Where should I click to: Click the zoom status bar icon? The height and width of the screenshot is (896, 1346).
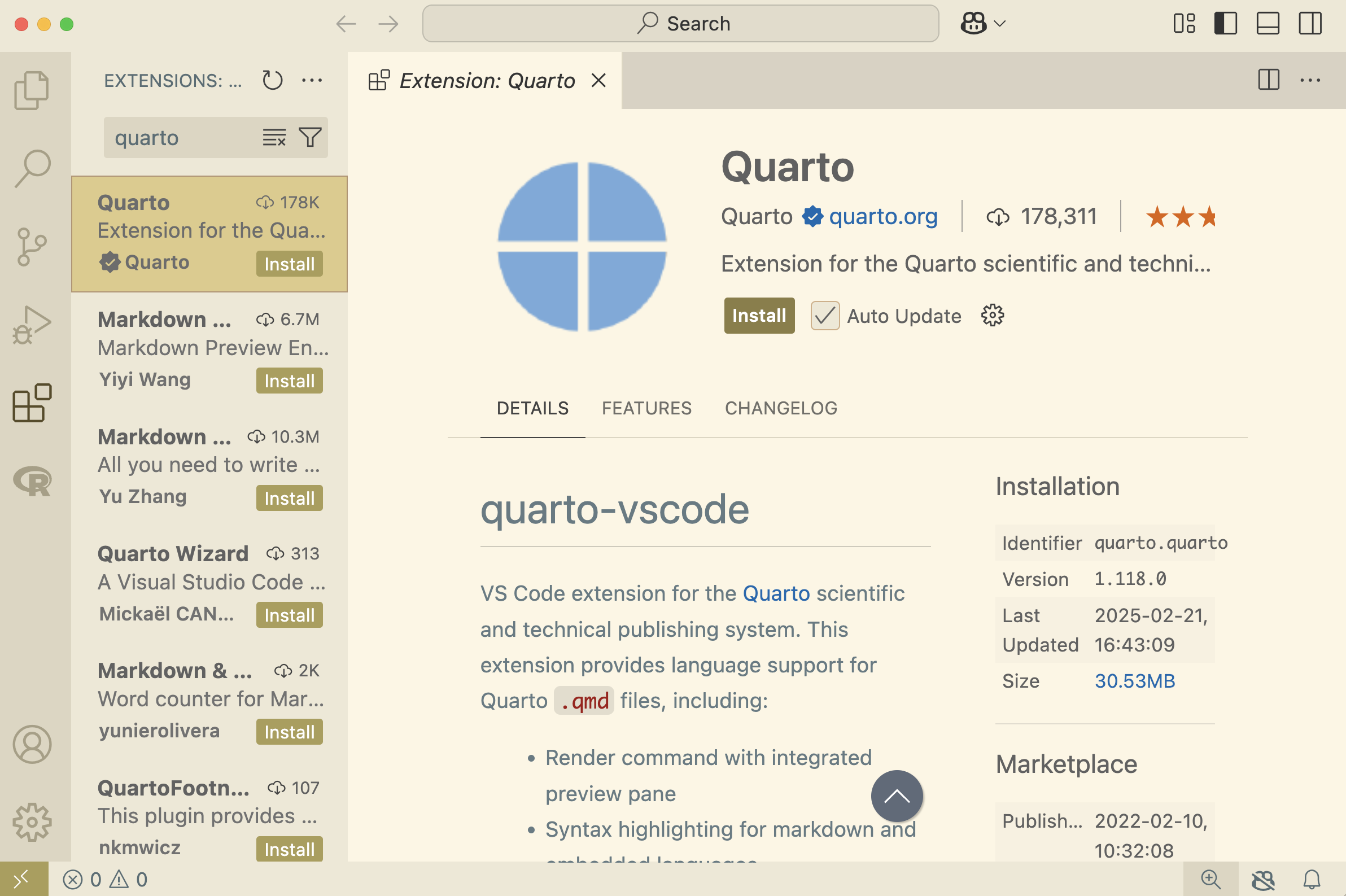(x=1210, y=880)
